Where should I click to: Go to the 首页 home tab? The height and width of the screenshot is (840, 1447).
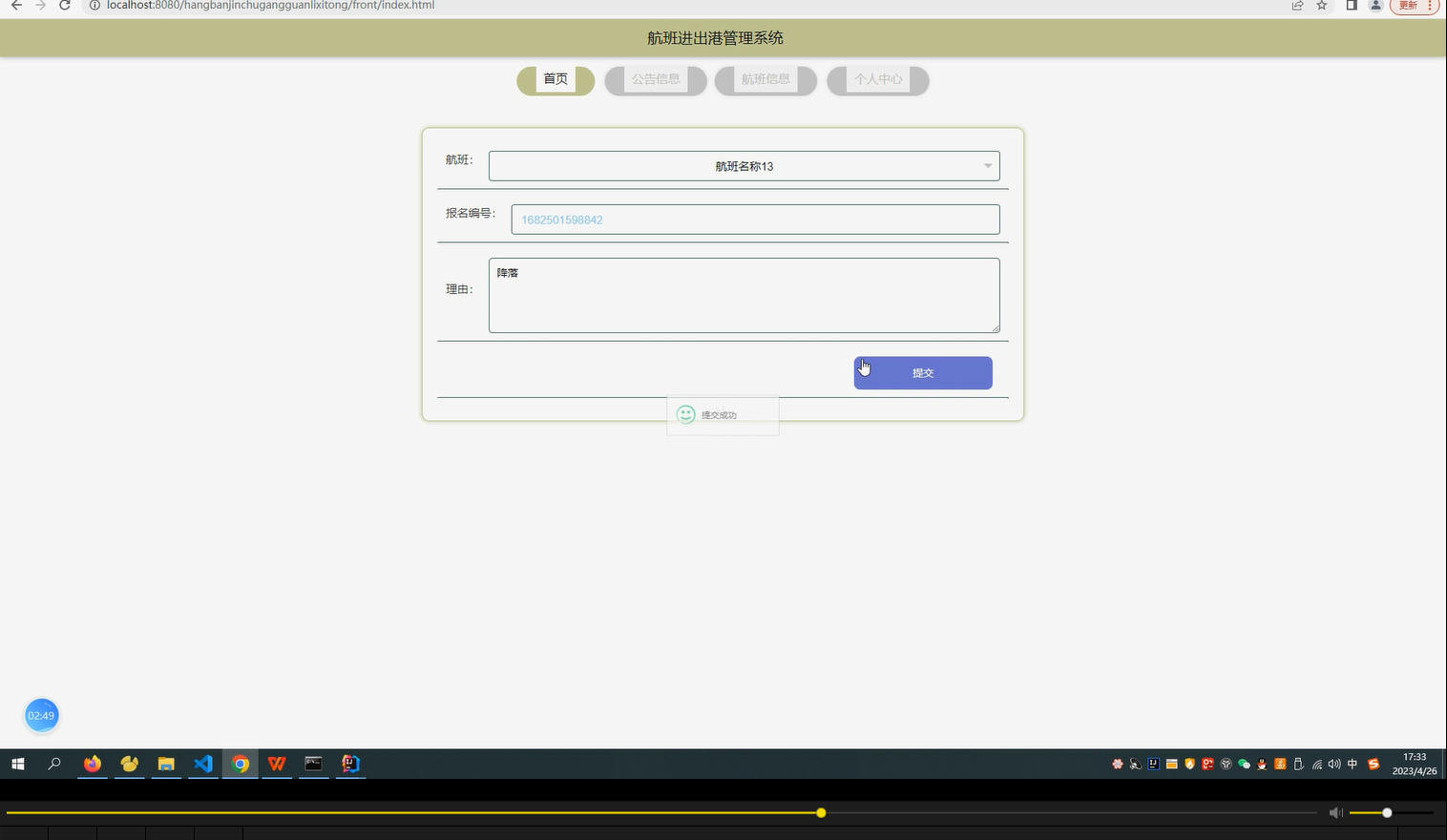click(556, 80)
